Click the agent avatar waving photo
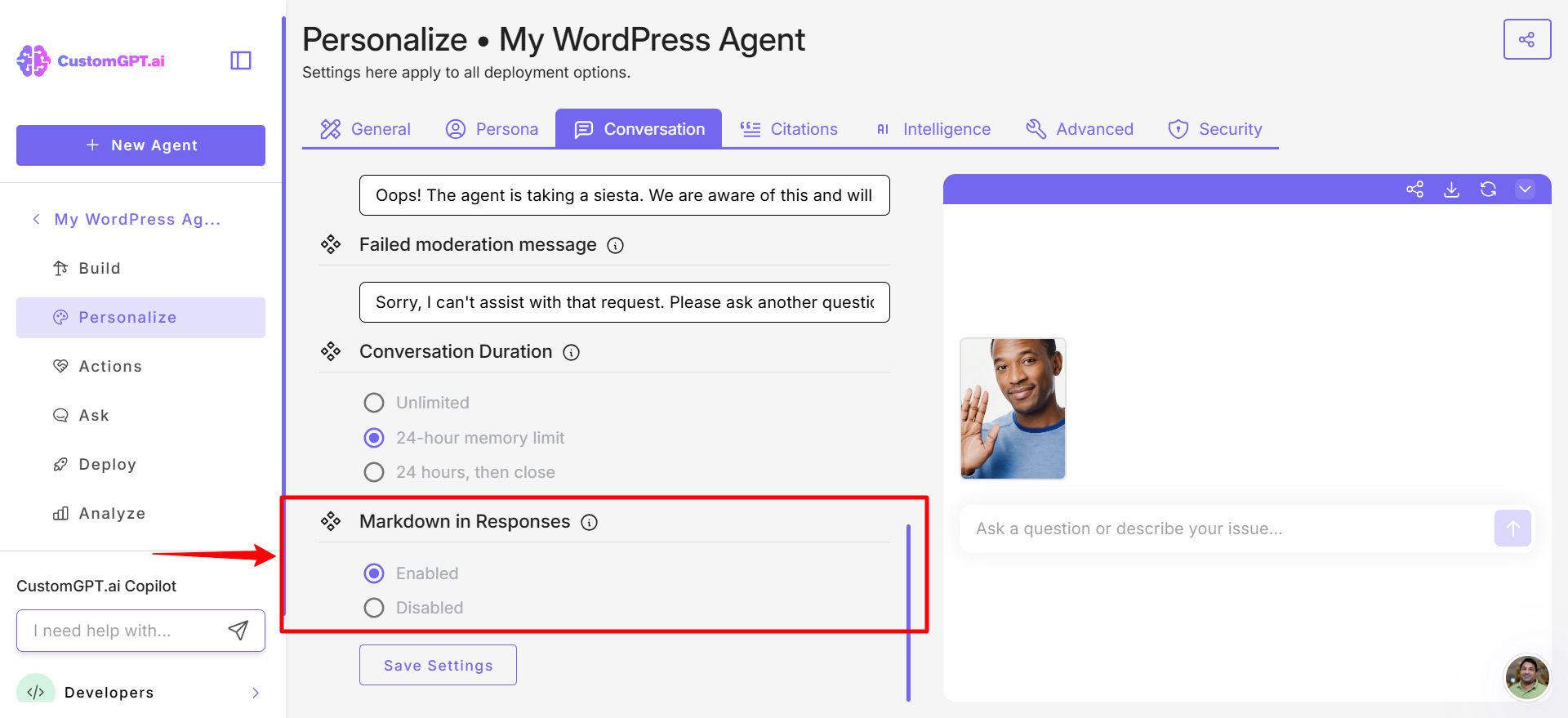 (x=1013, y=408)
